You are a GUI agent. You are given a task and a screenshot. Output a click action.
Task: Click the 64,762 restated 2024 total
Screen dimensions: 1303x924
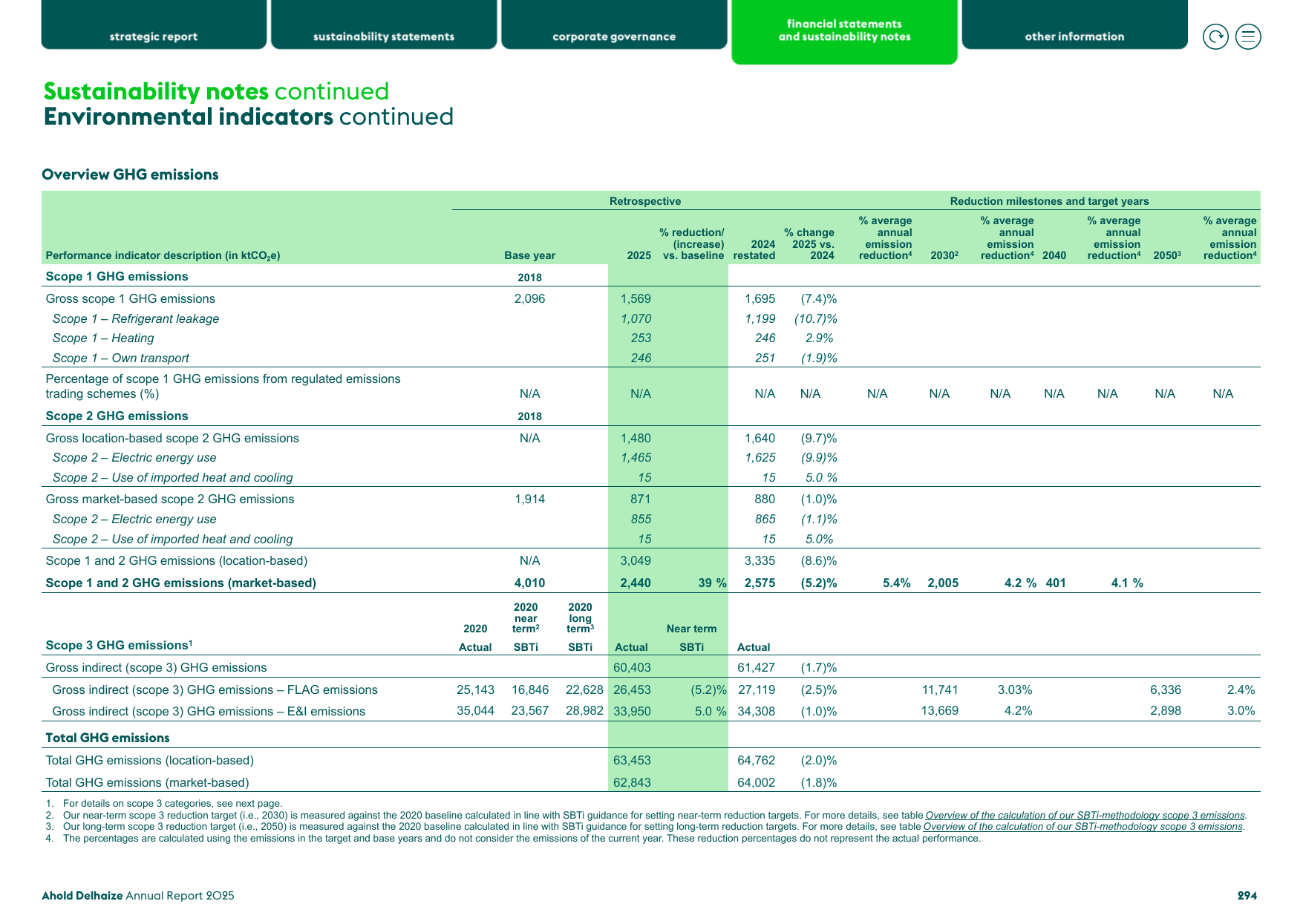pos(756,760)
